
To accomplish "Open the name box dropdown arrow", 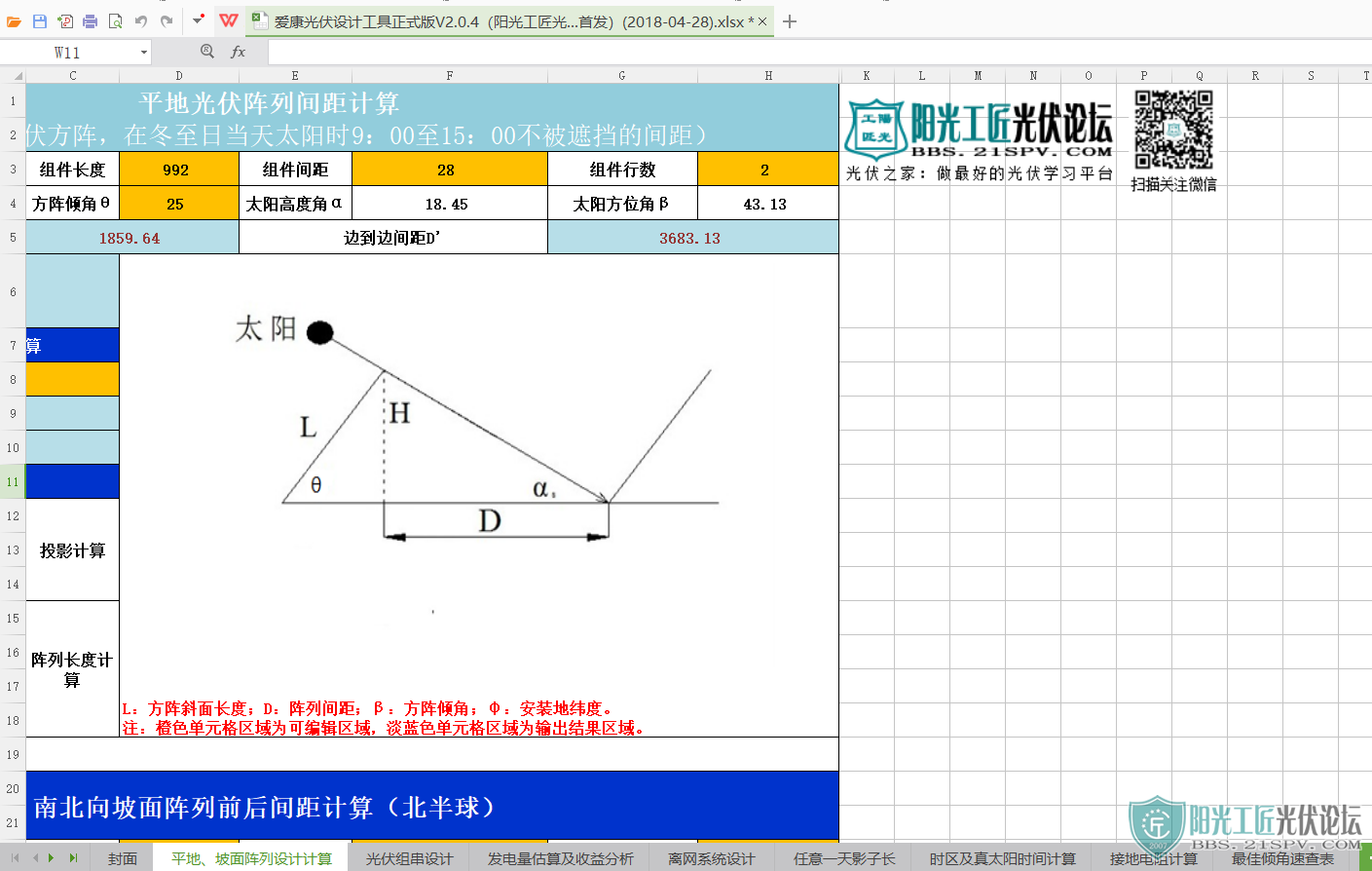I will [144, 52].
